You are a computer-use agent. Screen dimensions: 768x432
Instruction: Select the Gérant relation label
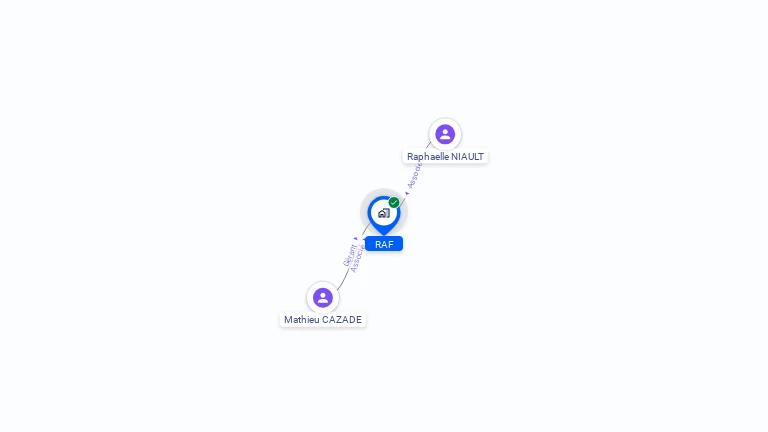pyautogui.click(x=349, y=255)
